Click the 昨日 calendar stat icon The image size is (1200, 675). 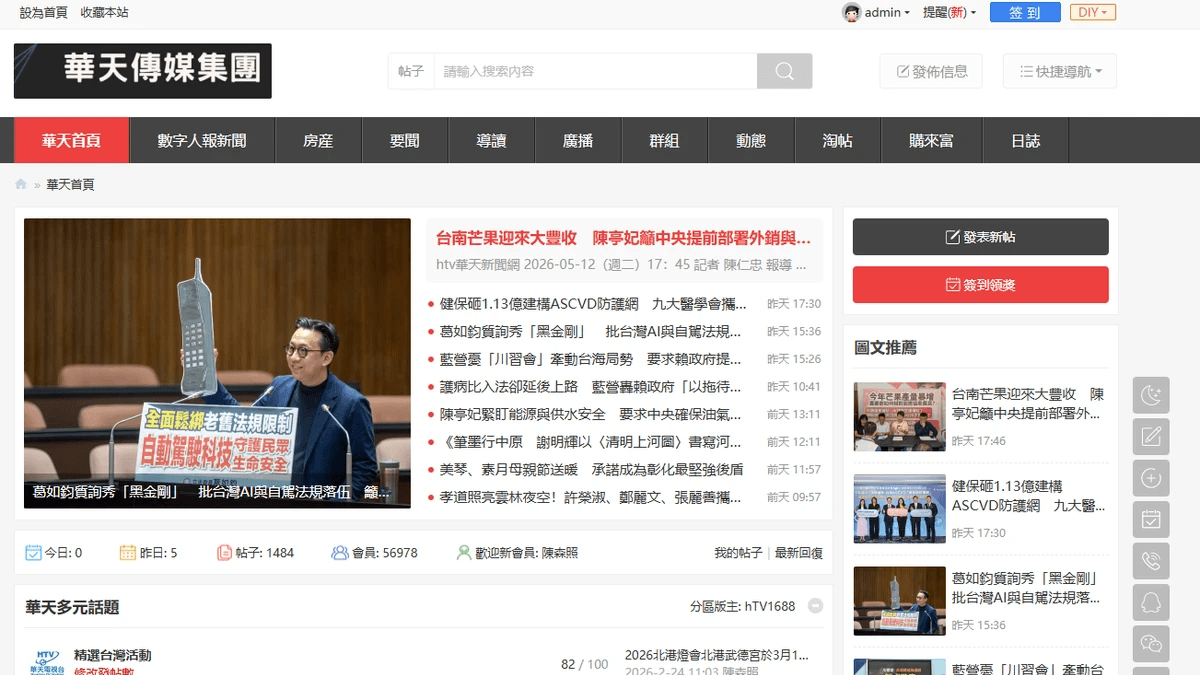[x=128, y=552]
